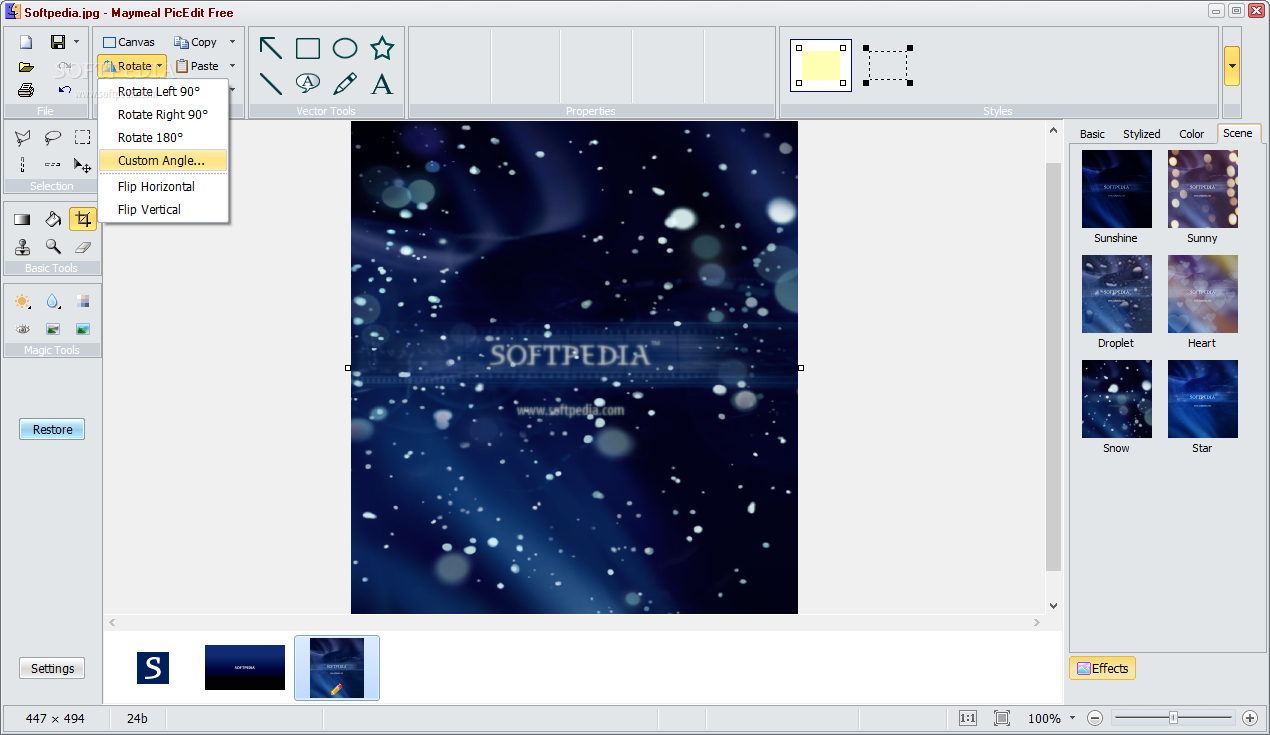Open the save options dropdown arrow

(x=76, y=42)
